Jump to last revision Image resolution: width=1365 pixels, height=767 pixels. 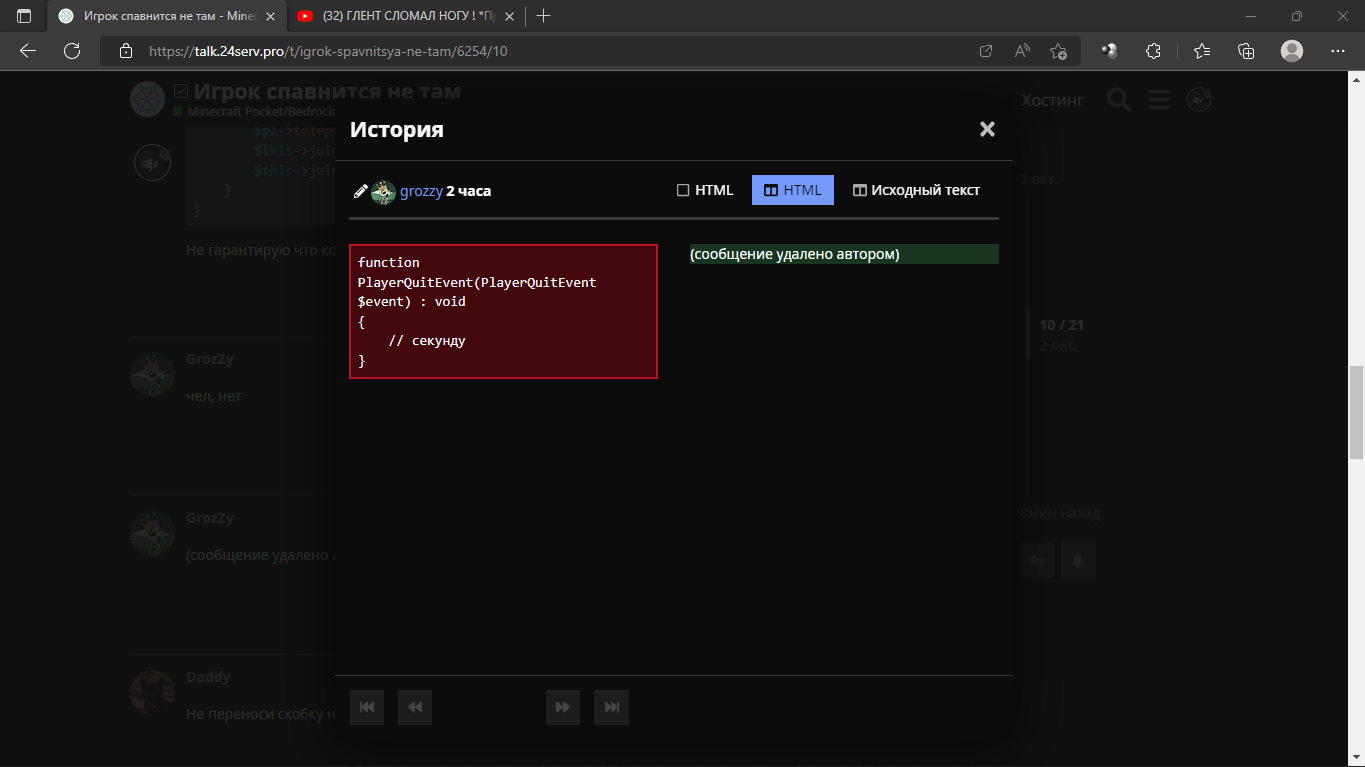point(611,707)
